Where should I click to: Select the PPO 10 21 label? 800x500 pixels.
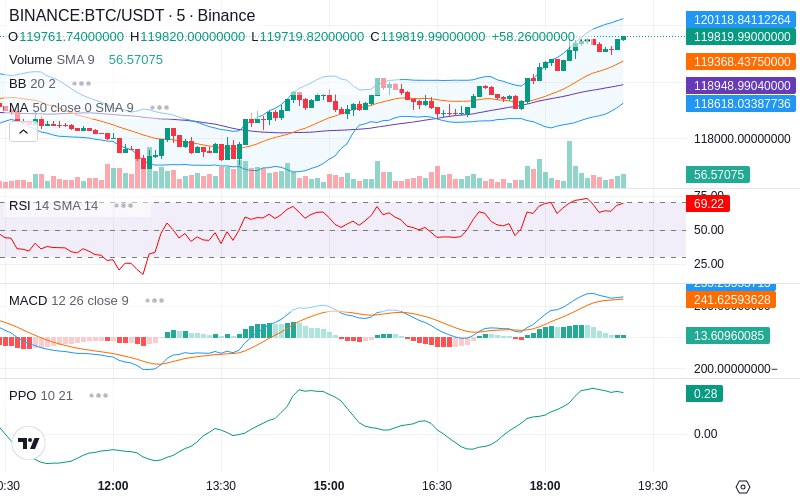coord(41,395)
